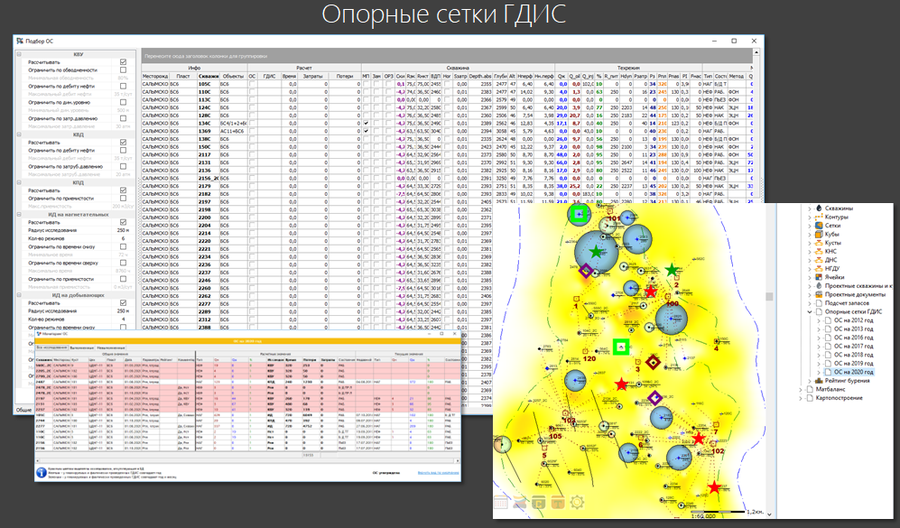Image resolution: width=900 pixels, height=528 pixels.
Task: Click the blue info icon in monitoring window
Action: click(41, 473)
